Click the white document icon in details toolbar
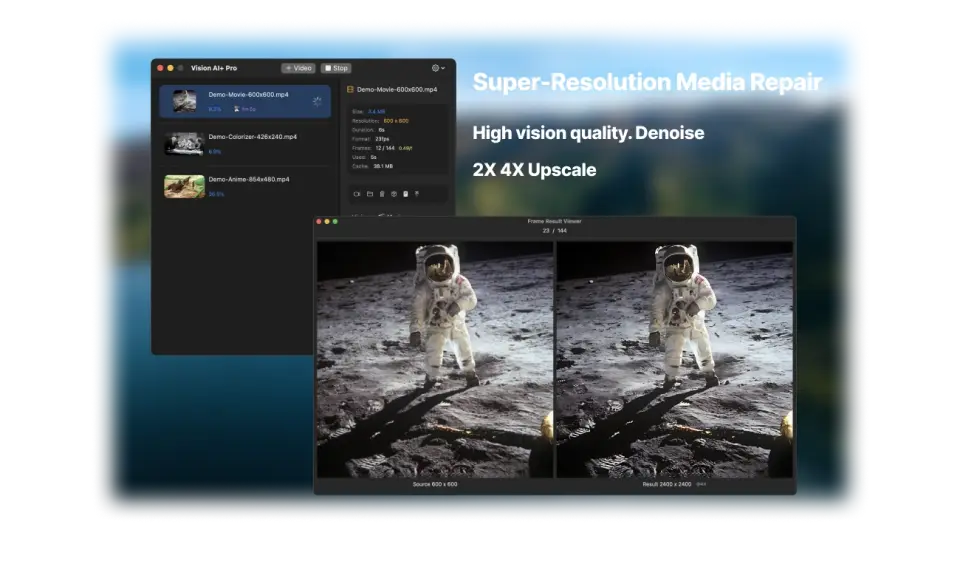 pyautogui.click(x=405, y=194)
